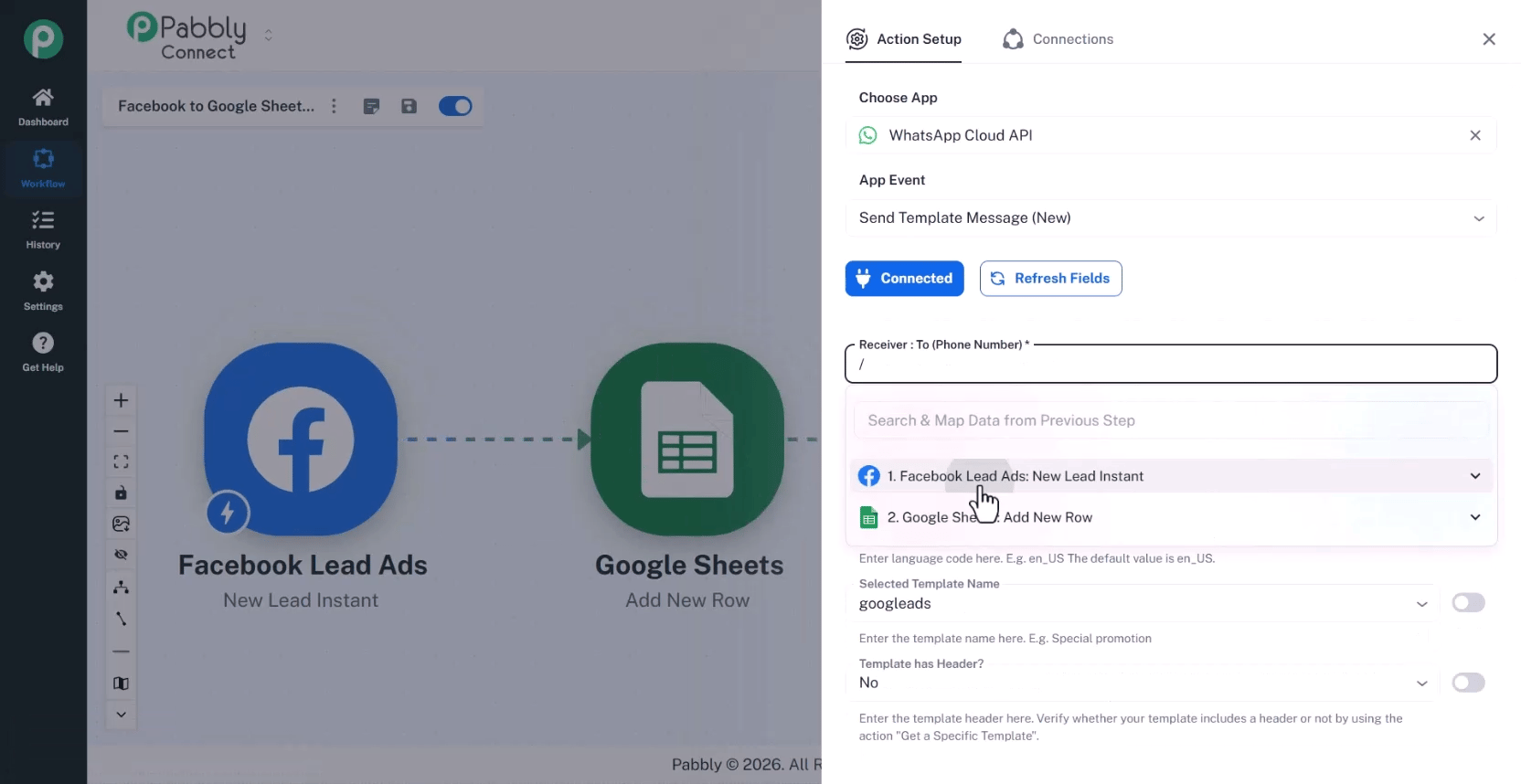Click the tree layout icon in canvas toolbar
The height and width of the screenshot is (784, 1521).
click(x=121, y=587)
